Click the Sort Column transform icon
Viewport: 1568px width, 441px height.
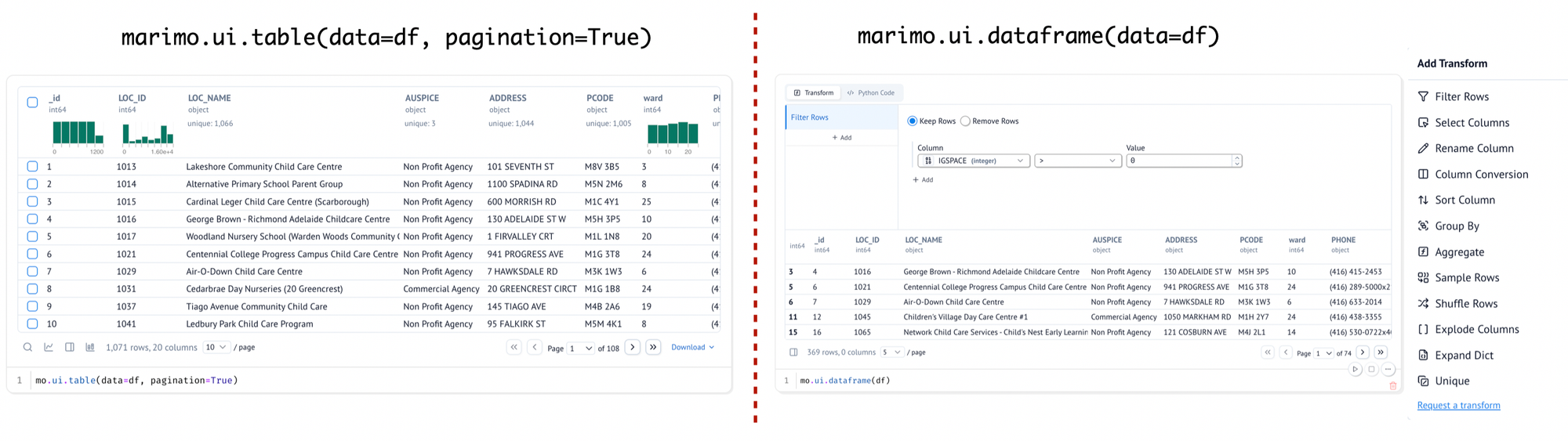coord(1423,200)
